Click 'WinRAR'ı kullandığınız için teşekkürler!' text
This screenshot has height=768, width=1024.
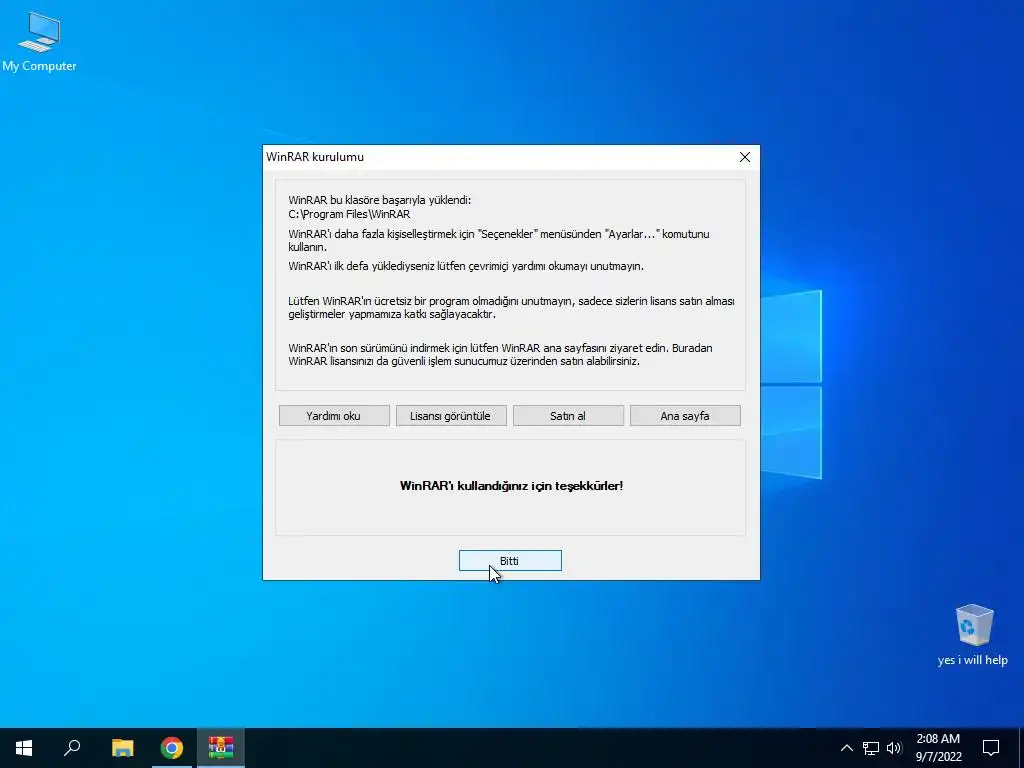click(x=511, y=486)
